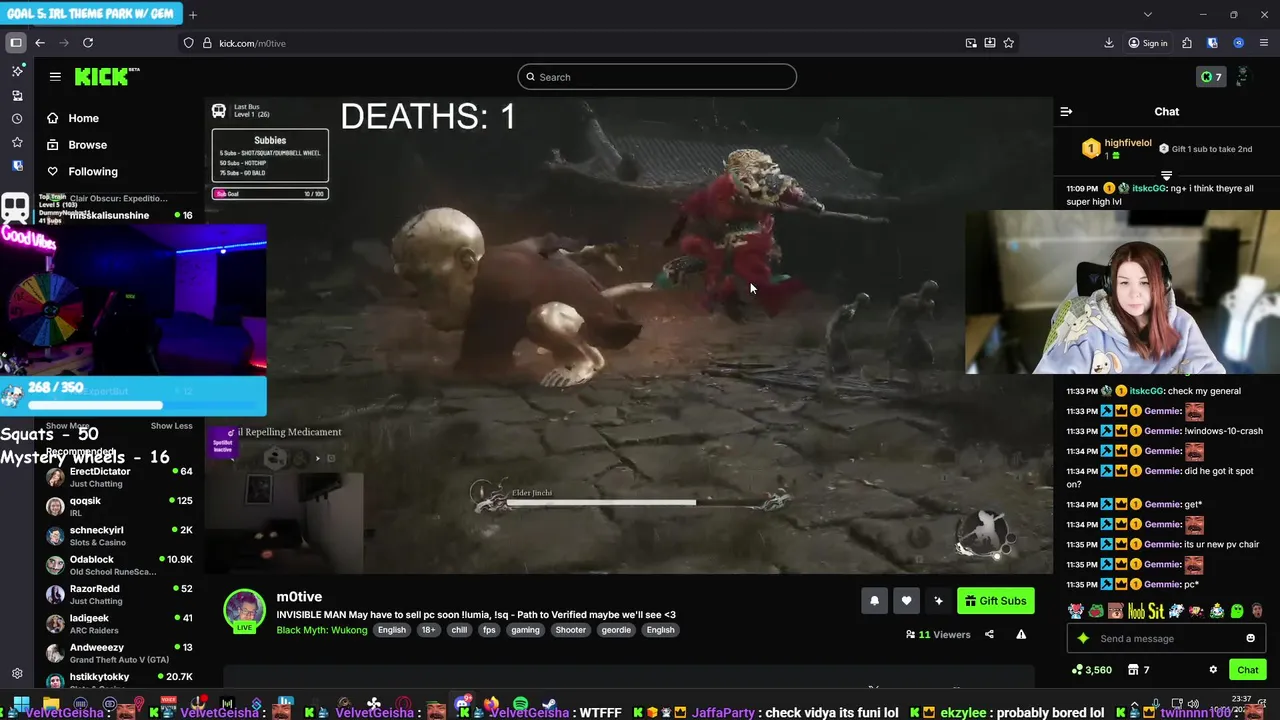Collapse the chat panel
This screenshot has width=1280, height=720.
pyautogui.click(x=1066, y=112)
